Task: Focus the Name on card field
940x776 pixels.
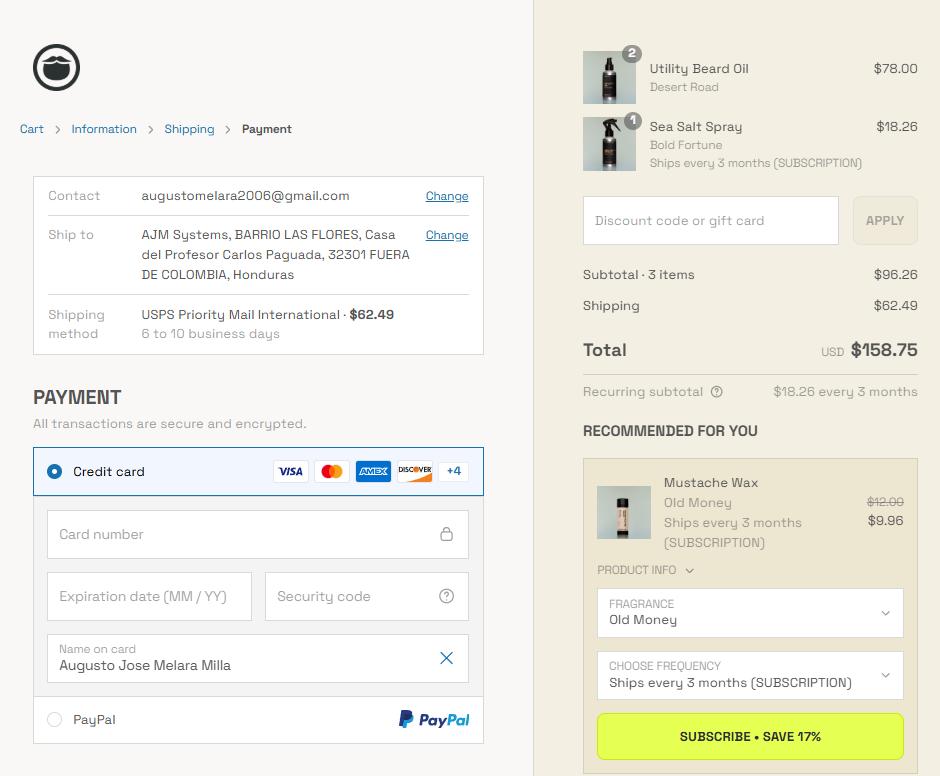Action: pos(258,658)
